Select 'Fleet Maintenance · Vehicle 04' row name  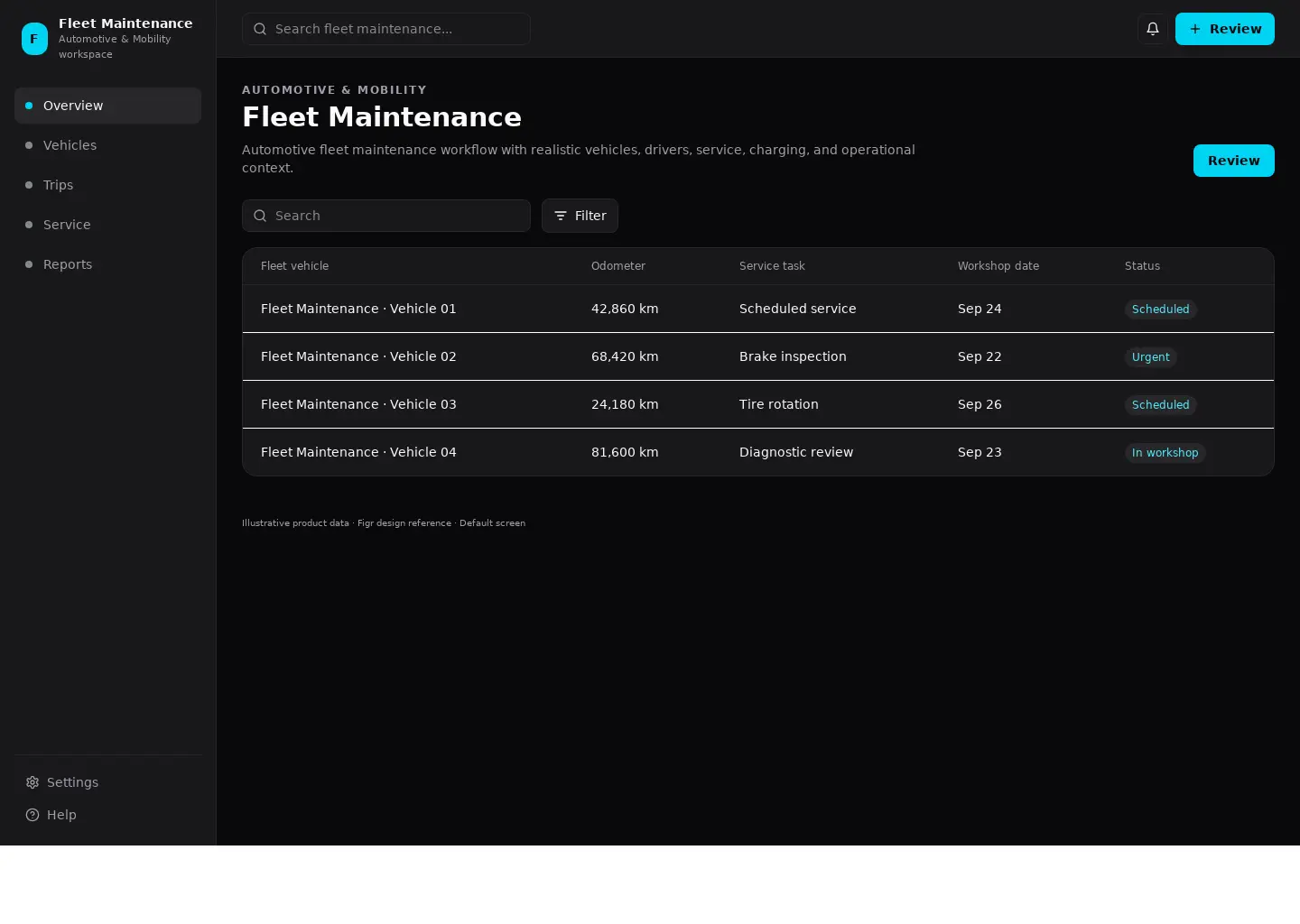click(x=358, y=452)
